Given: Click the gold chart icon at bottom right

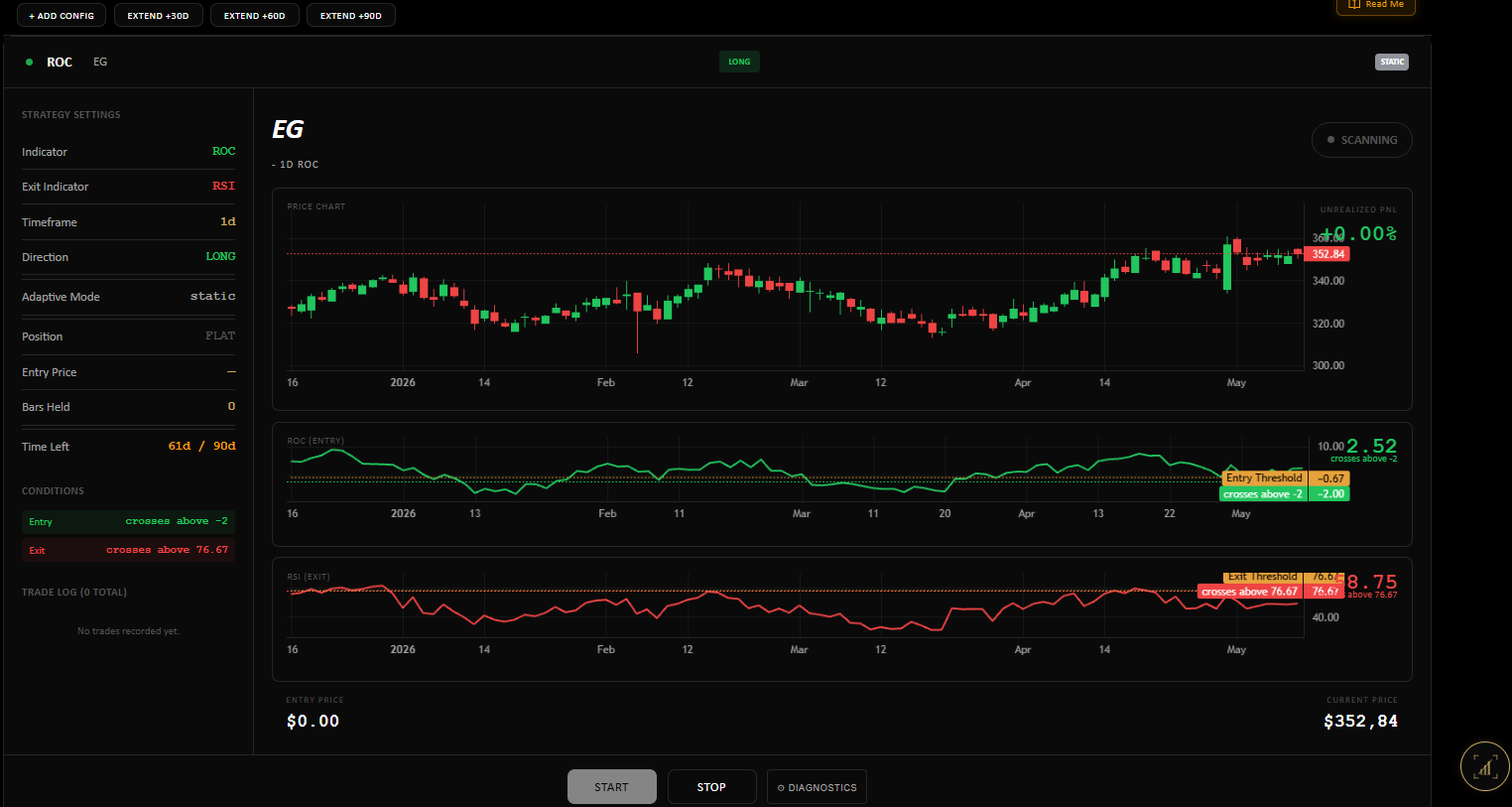Looking at the screenshot, I should click(1485, 765).
